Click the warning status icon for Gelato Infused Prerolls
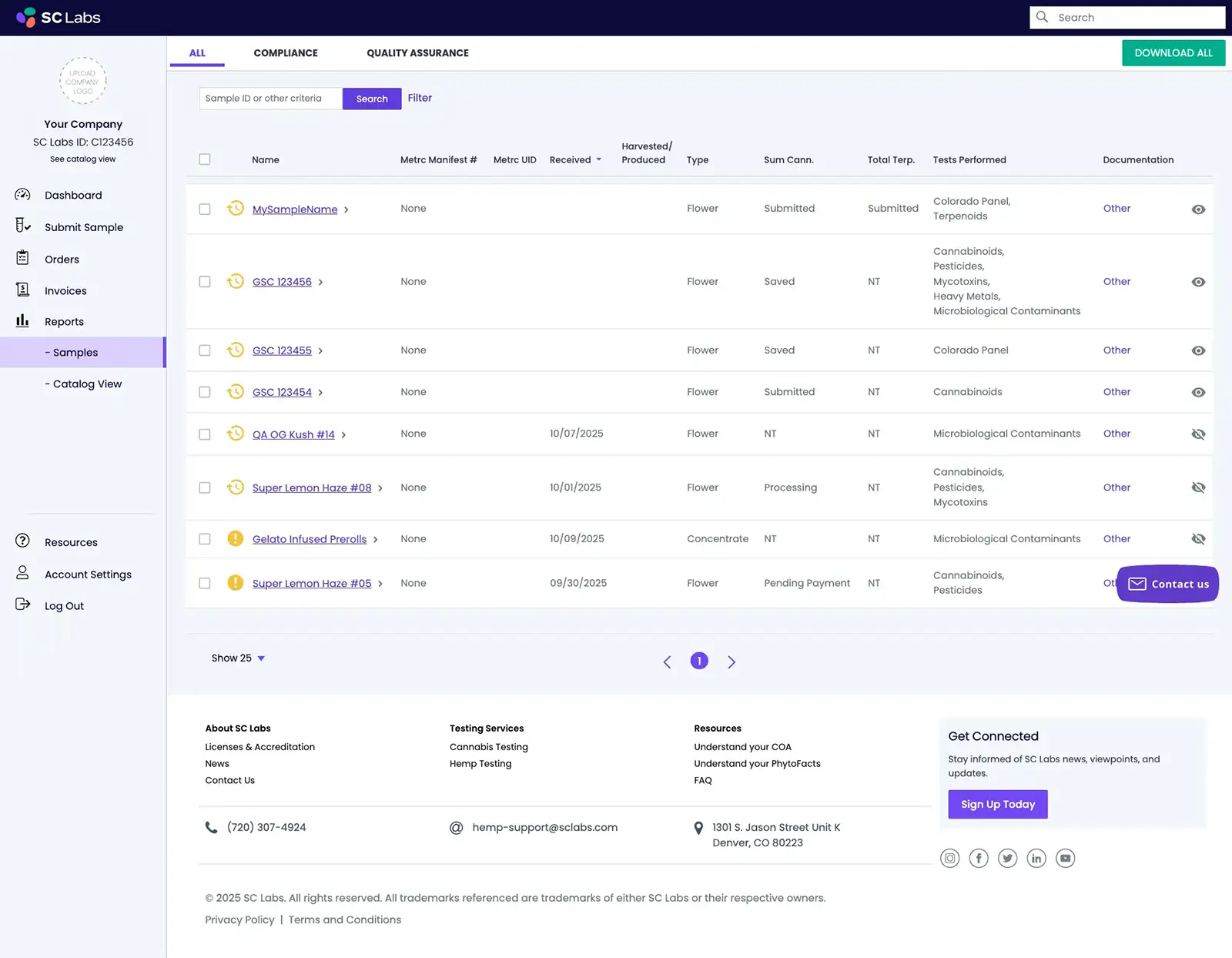Viewport: 1232px width, 958px height. [236, 538]
